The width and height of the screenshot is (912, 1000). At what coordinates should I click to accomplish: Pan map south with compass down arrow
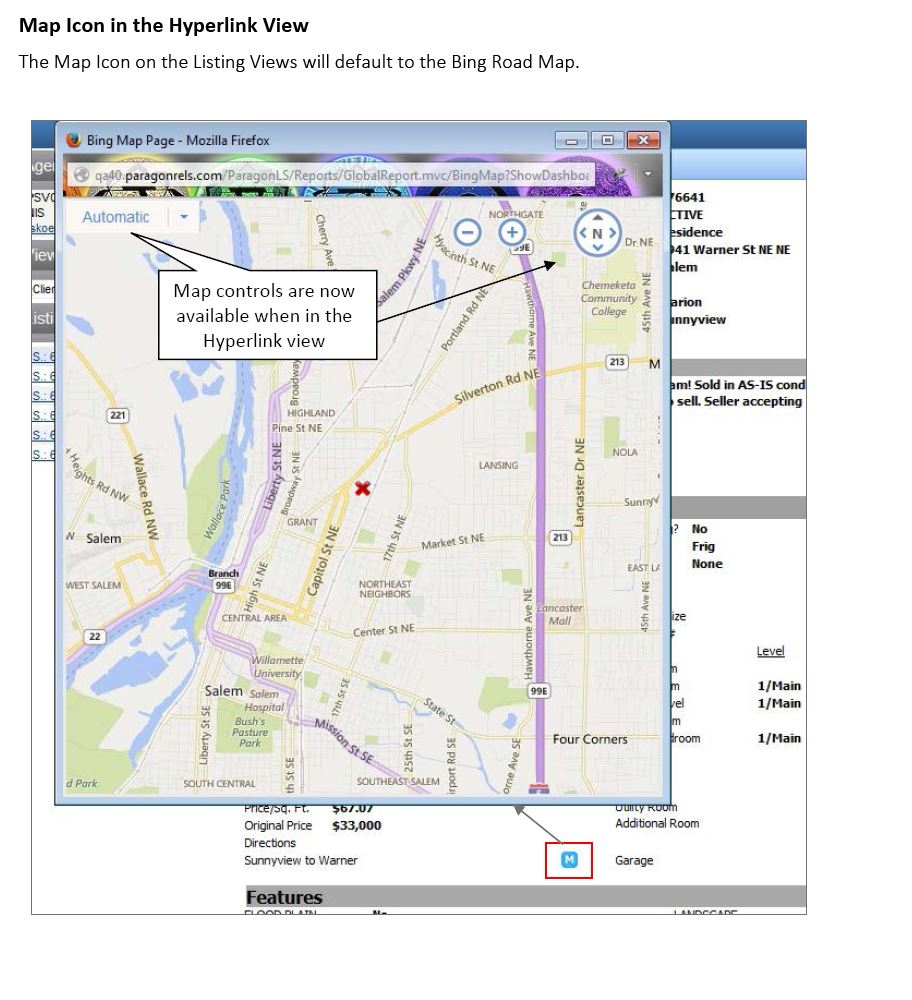pos(598,248)
